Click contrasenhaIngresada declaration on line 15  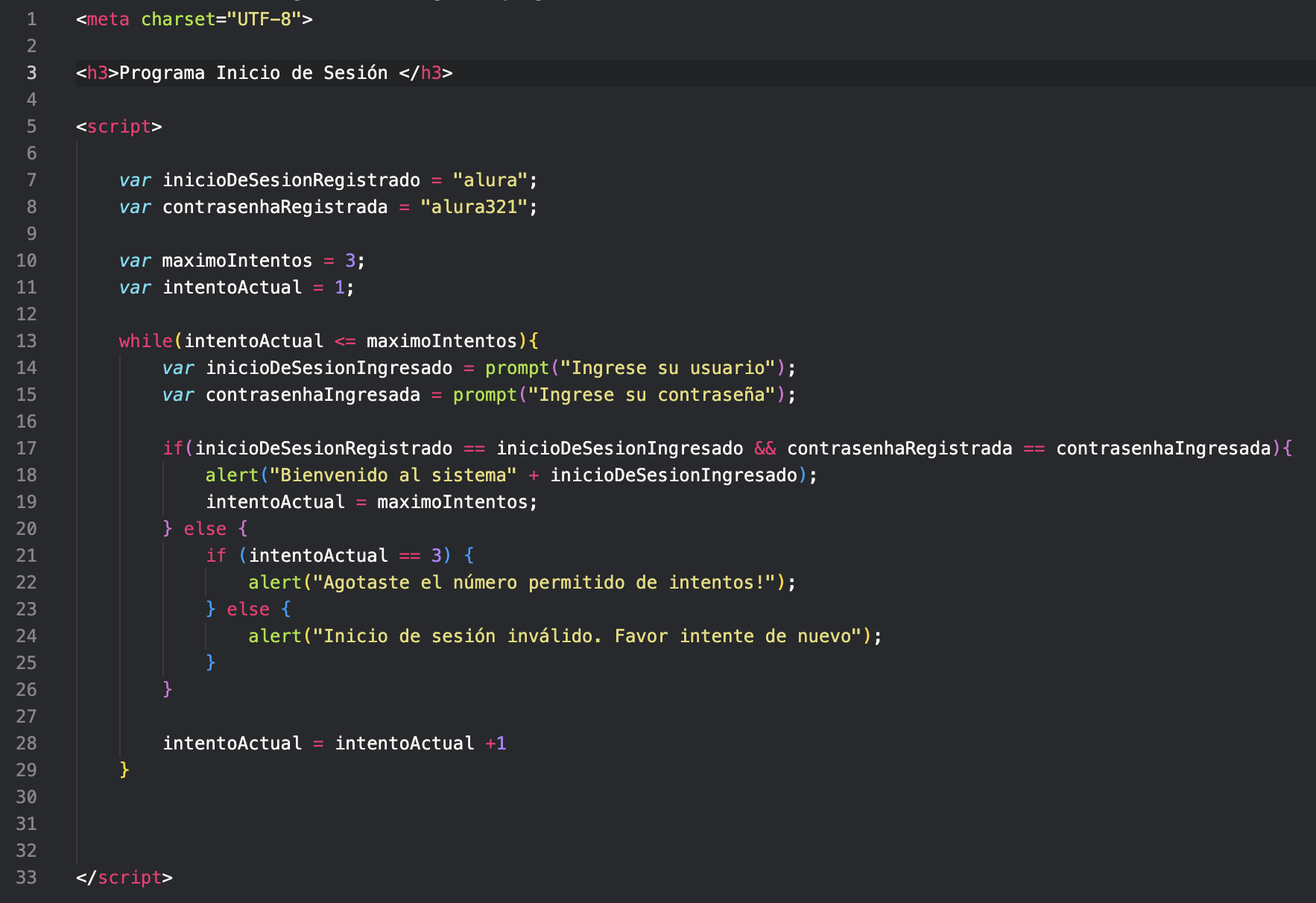pos(313,395)
